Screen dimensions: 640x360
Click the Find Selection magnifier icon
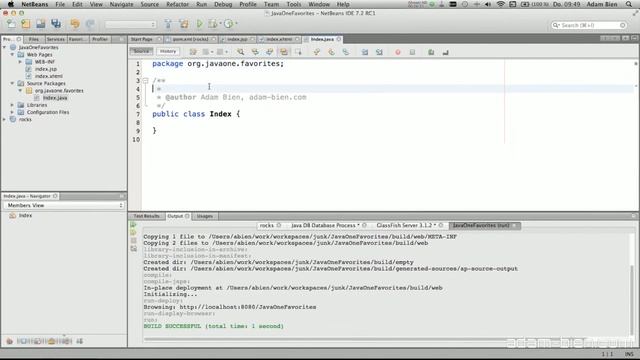[241, 52]
